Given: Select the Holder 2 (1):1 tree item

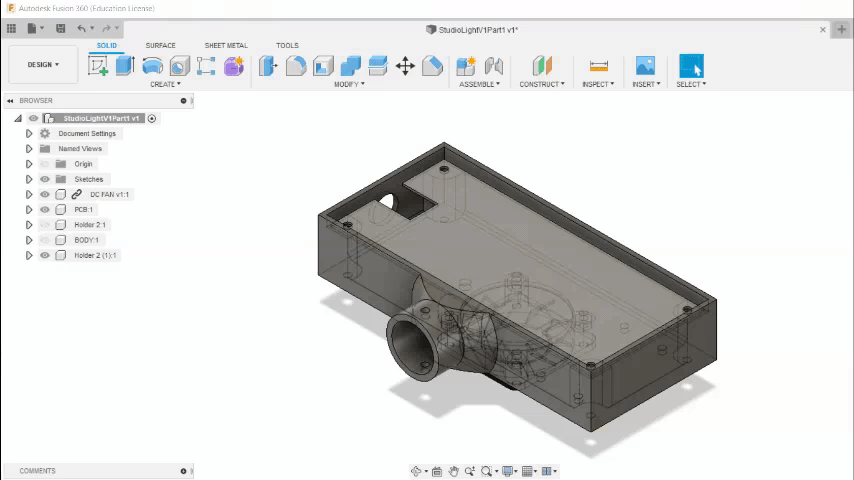Looking at the screenshot, I should (x=95, y=256).
